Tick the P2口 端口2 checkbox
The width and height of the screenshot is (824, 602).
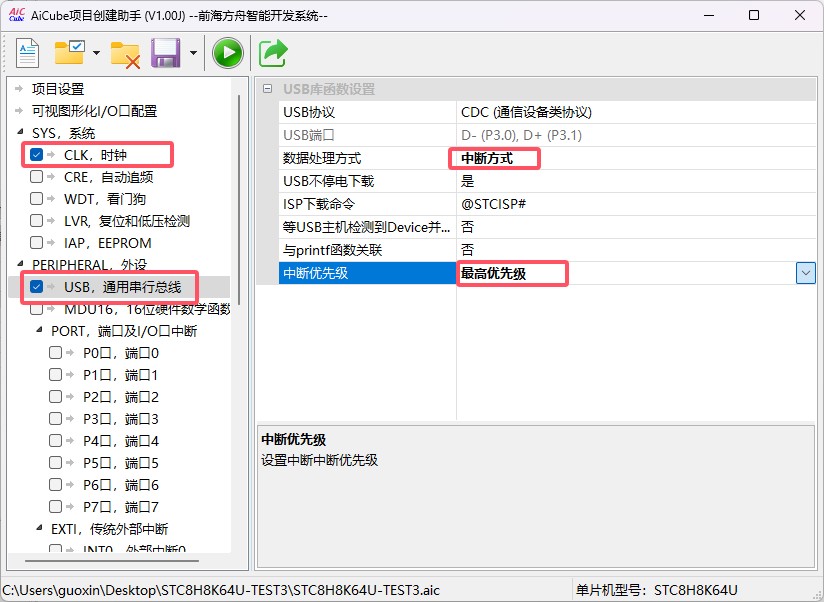pos(55,397)
